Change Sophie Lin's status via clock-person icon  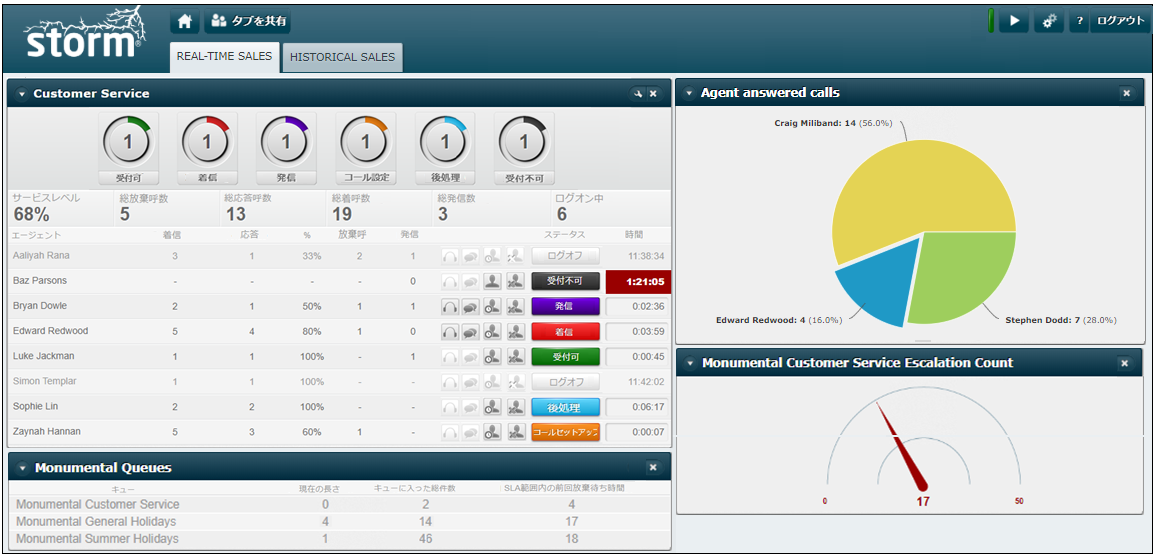tap(493, 407)
